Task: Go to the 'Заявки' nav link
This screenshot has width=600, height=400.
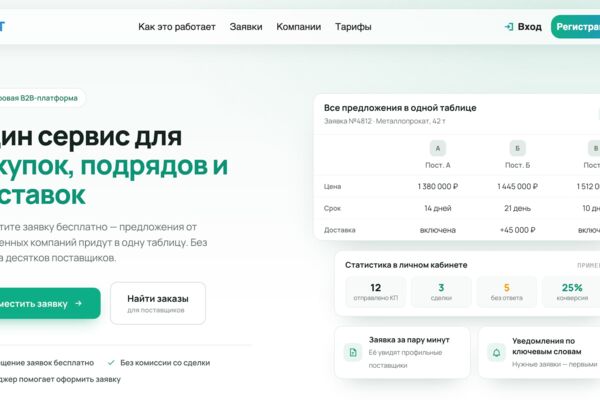Action: click(246, 27)
